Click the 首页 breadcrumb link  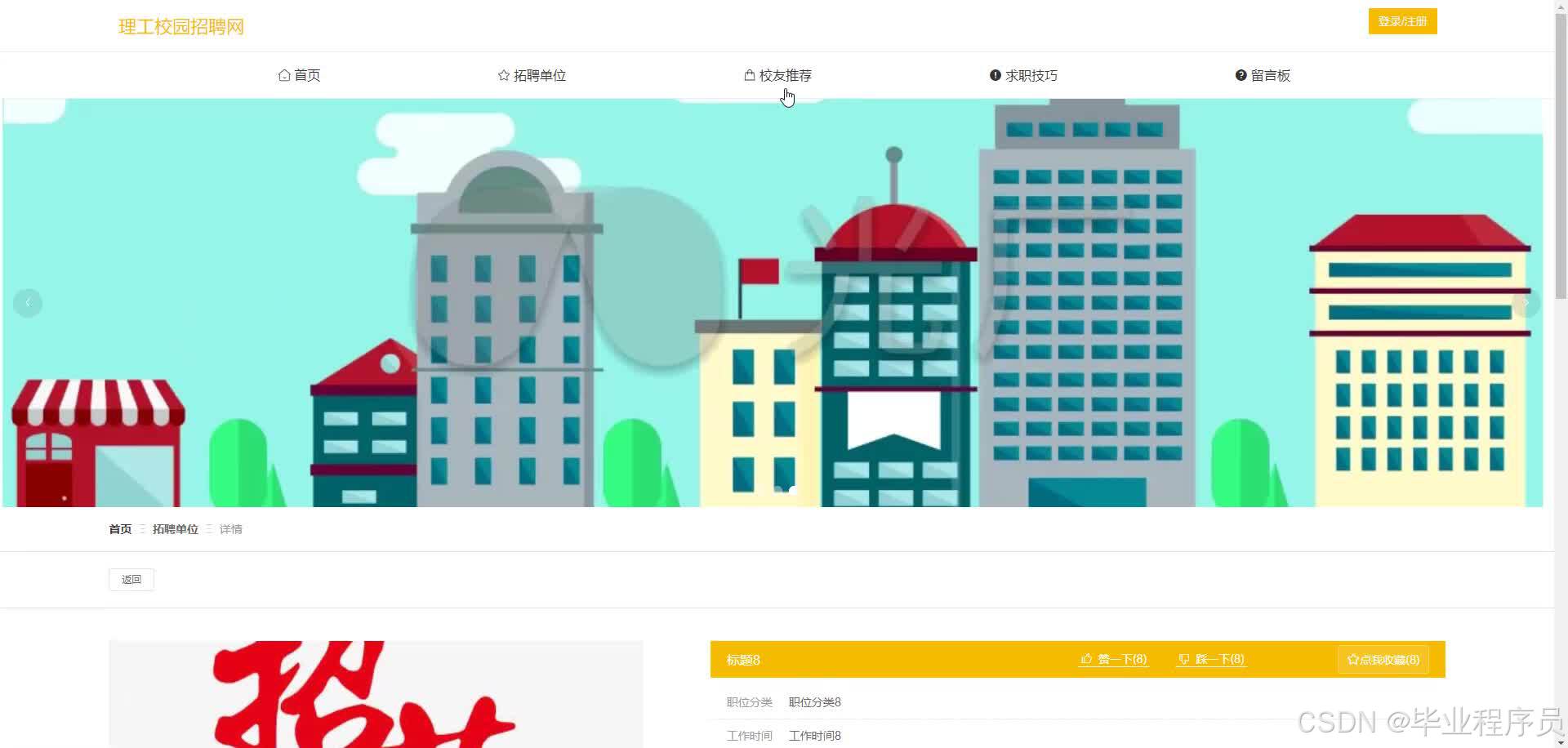119,528
